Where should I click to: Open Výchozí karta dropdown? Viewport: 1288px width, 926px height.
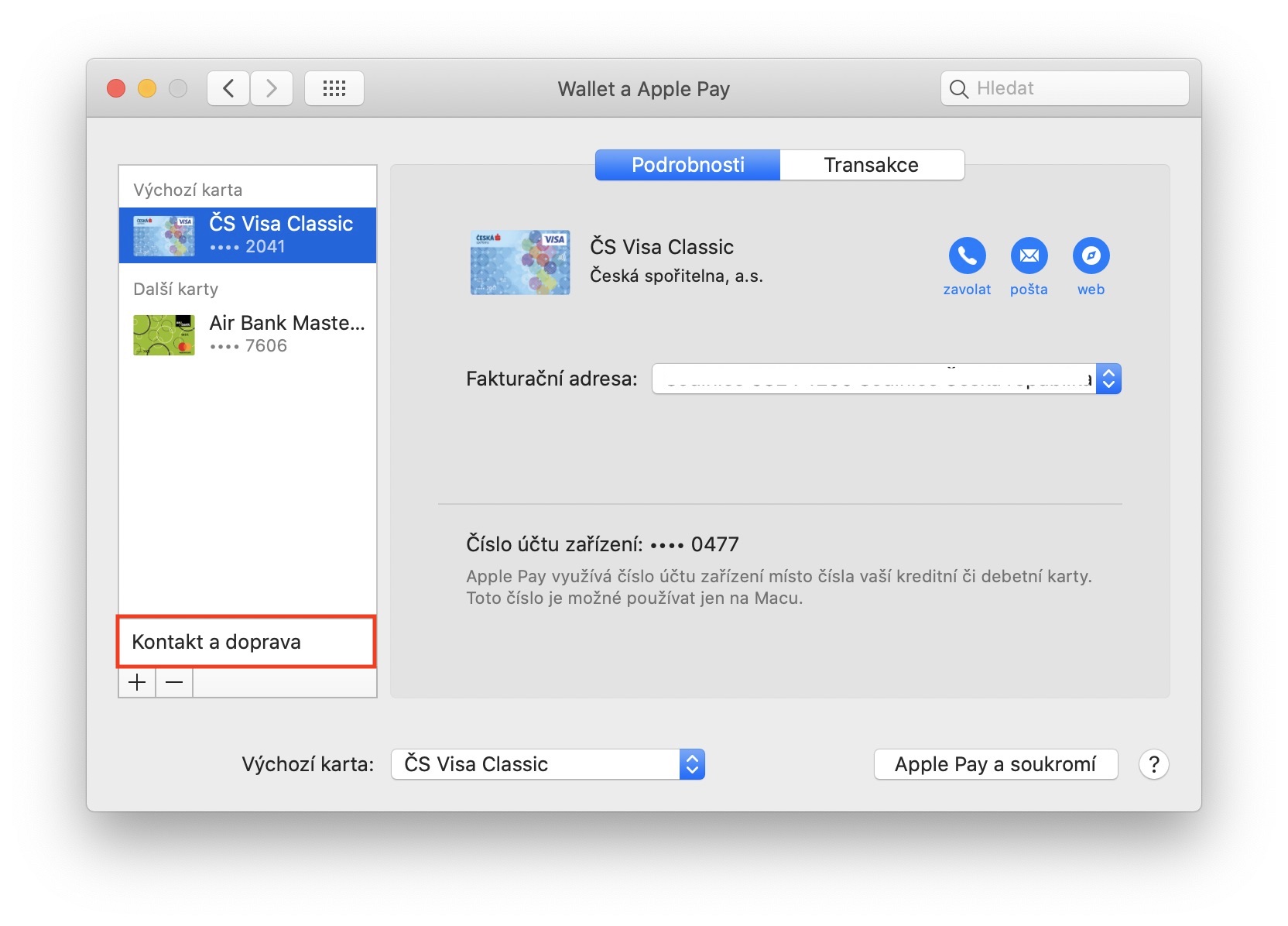548,764
